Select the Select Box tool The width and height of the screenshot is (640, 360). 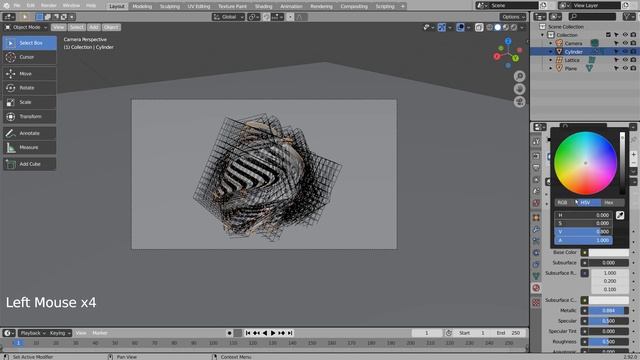[x=29, y=43]
